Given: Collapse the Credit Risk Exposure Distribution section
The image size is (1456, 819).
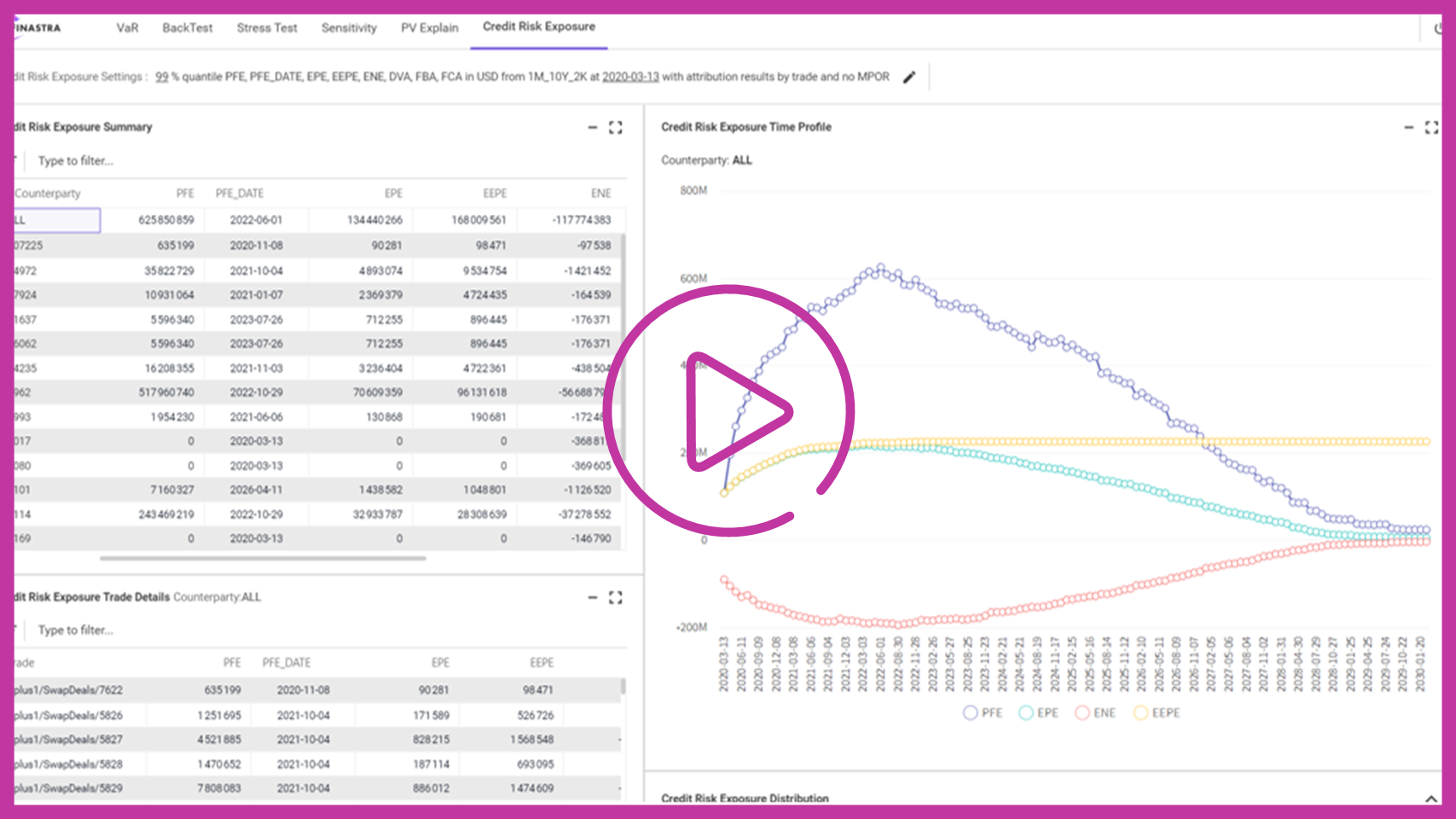Looking at the screenshot, I should pyautogui.click(x=1430, y=799).
